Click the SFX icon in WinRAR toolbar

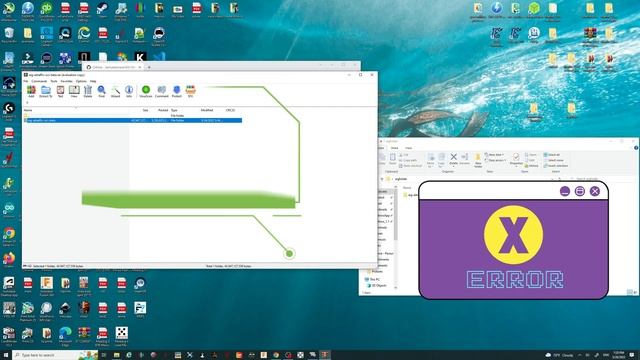point(190,91)
